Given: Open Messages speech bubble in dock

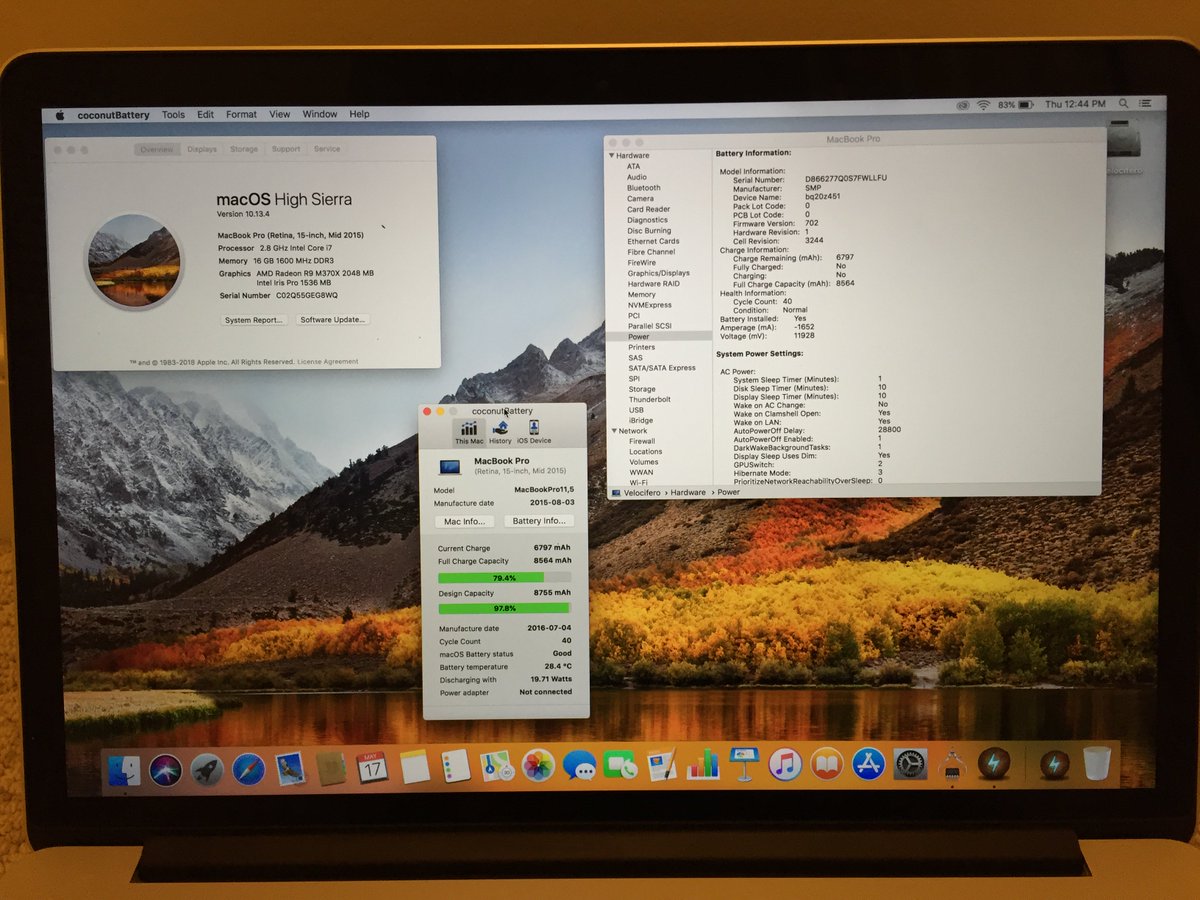Looking at the screenshot, I should click(x=579, y=766).
